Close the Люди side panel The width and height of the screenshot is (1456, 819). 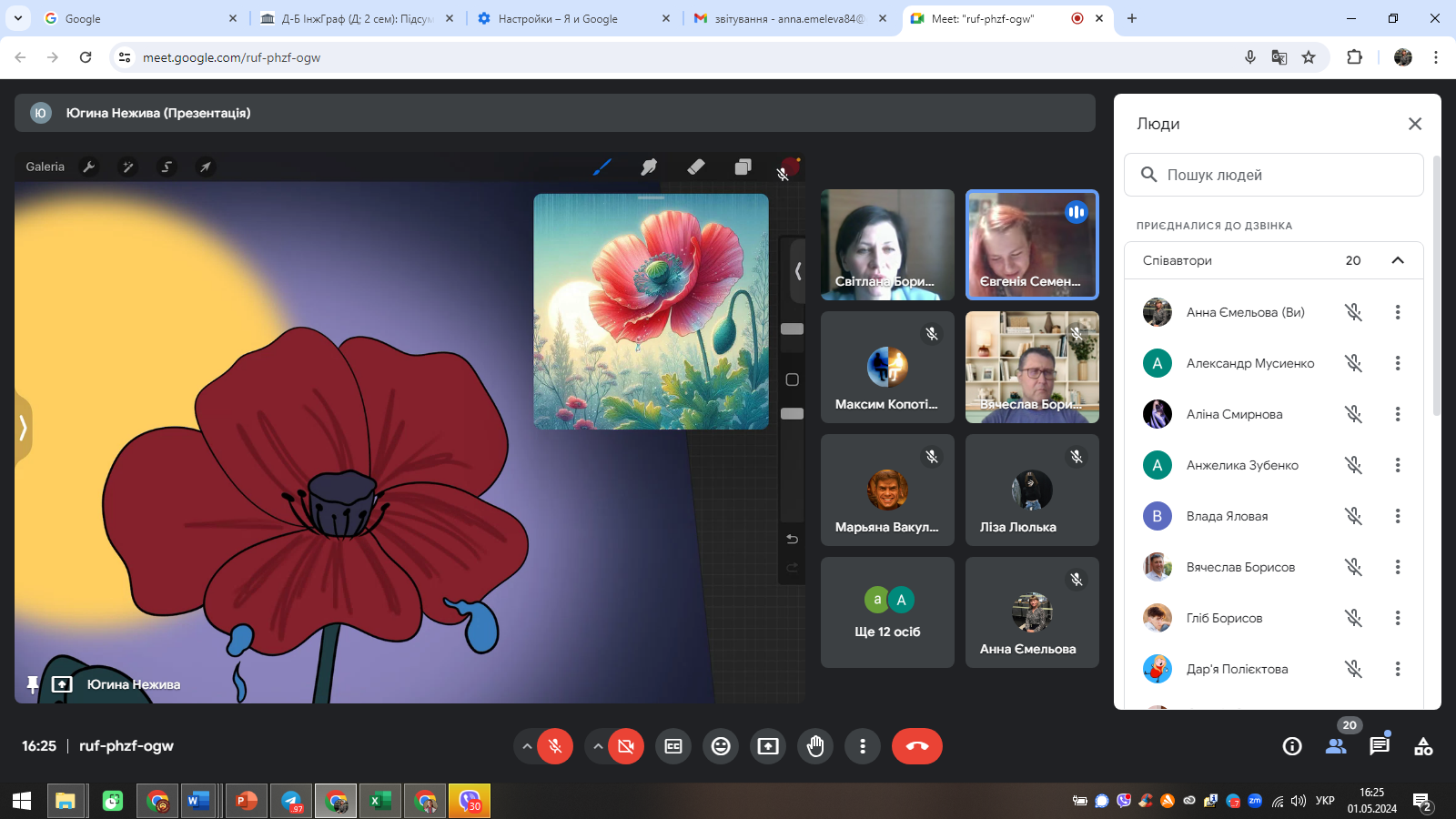point(1415,124)
